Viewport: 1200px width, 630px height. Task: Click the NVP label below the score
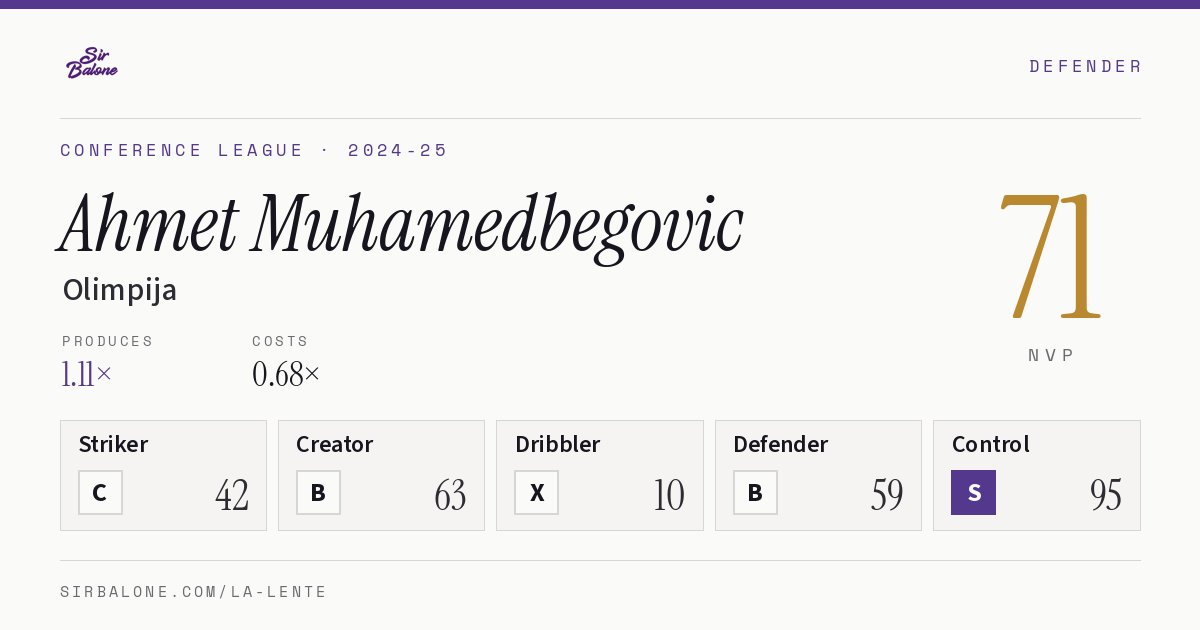click(1051, 355)
